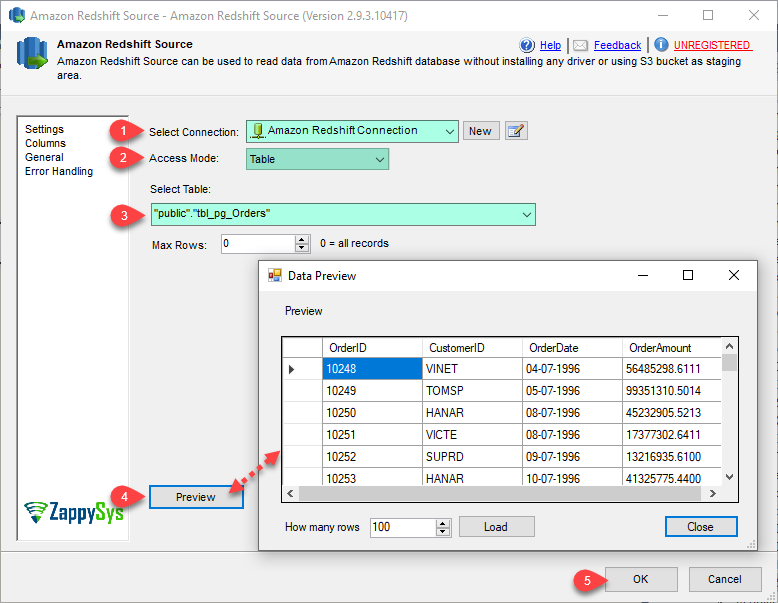Select cell SUPRD

pyautogui.click(x=472, y=456)
